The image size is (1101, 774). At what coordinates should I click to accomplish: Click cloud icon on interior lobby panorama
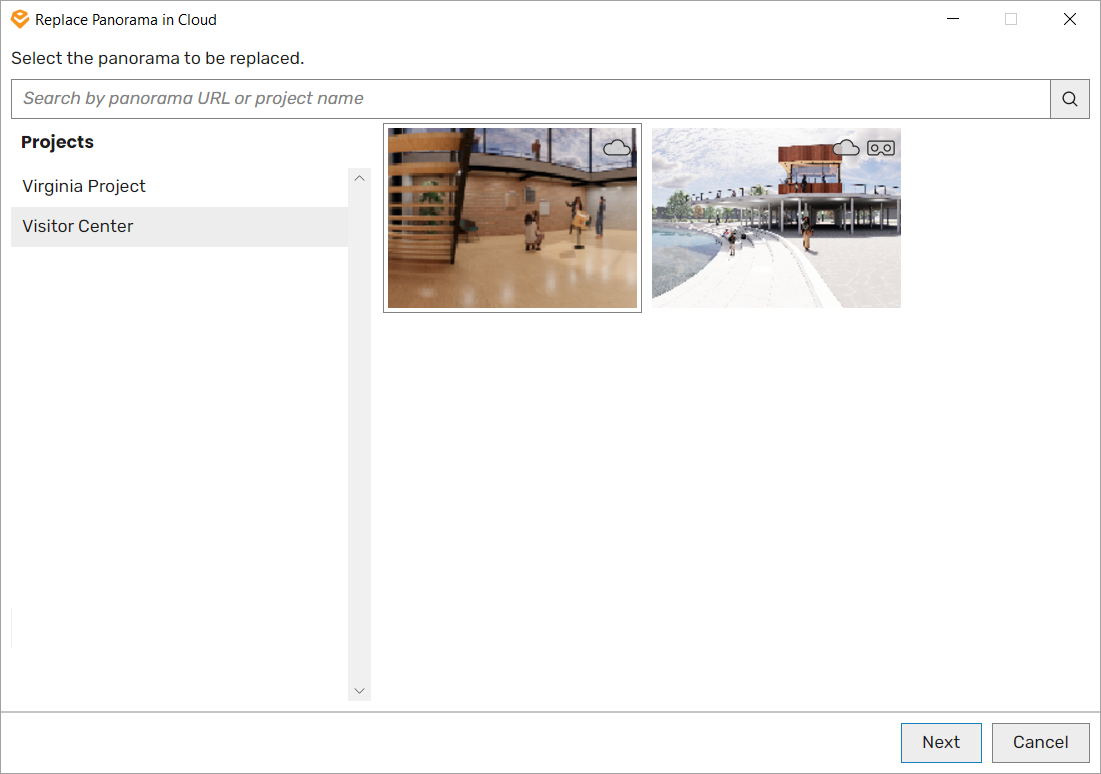coord(617,147)
